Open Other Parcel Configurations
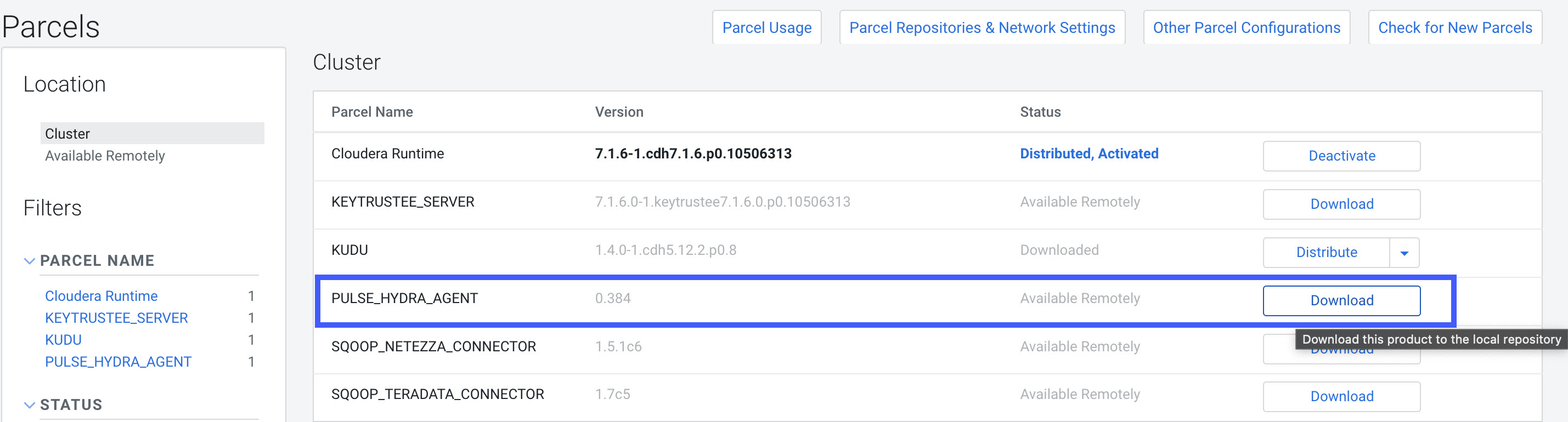Screen dimensions: 1568x422 click(1246, 27)
